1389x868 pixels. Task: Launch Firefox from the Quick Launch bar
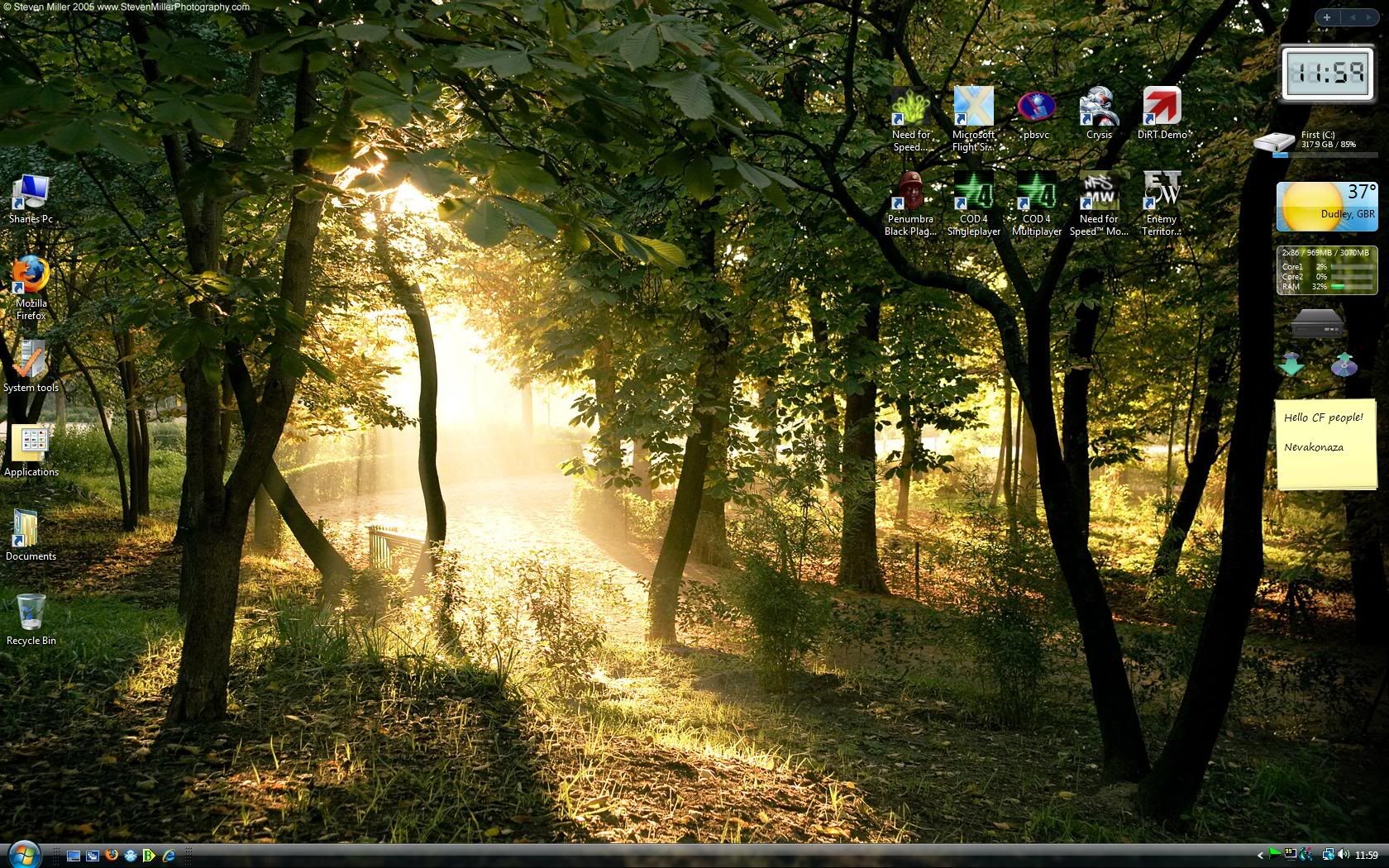click(112, 856)
